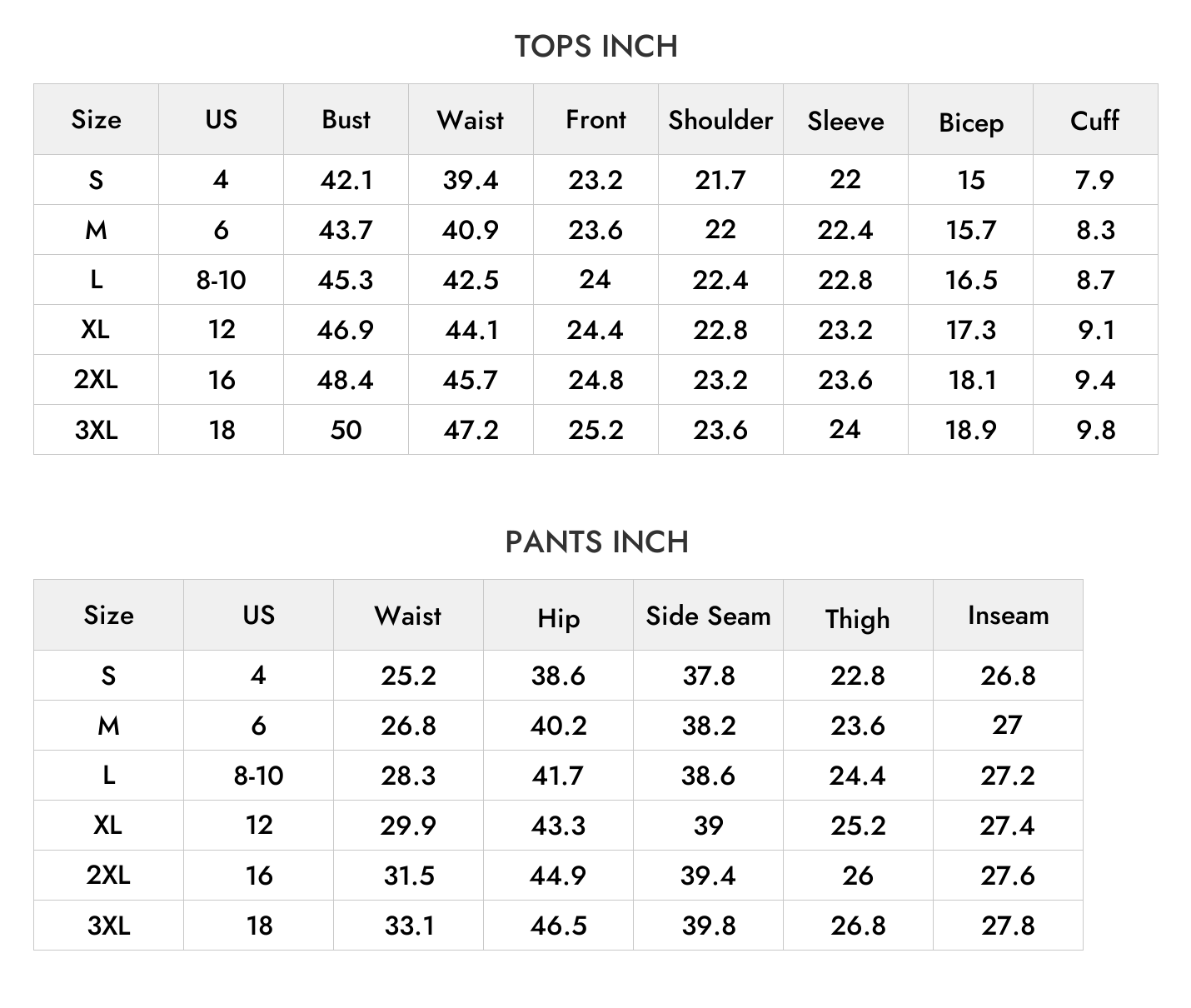
Task: Select the 25.2 waist value in pants table
Action: pyautogui.click(x=408, y=676)
